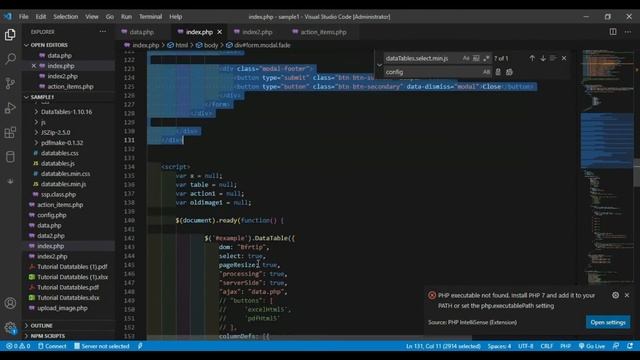Open the Terminal menu
Screen dimensions: 640x360
click(150, 17)
